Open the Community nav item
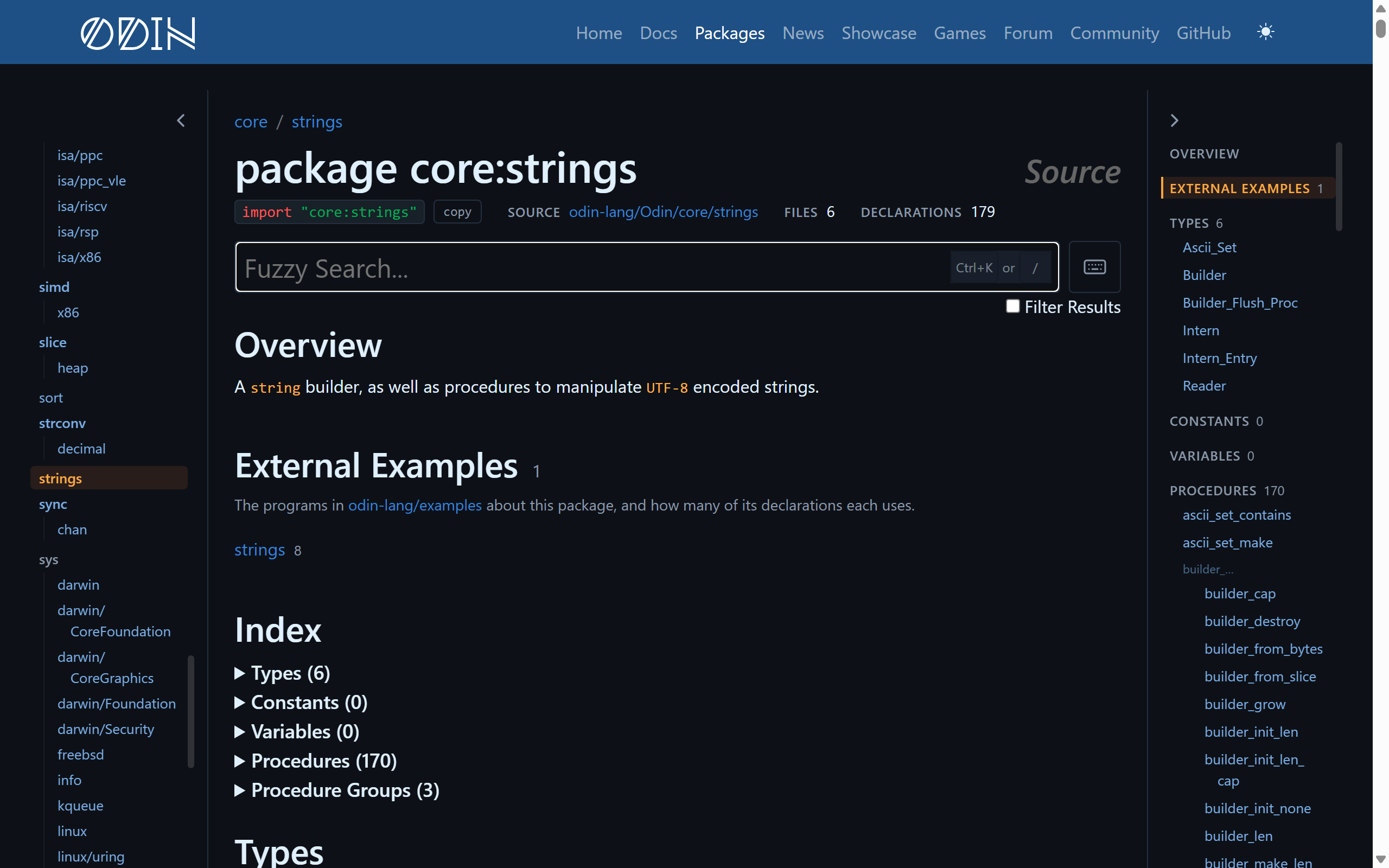 click(x=1114, y=33)
